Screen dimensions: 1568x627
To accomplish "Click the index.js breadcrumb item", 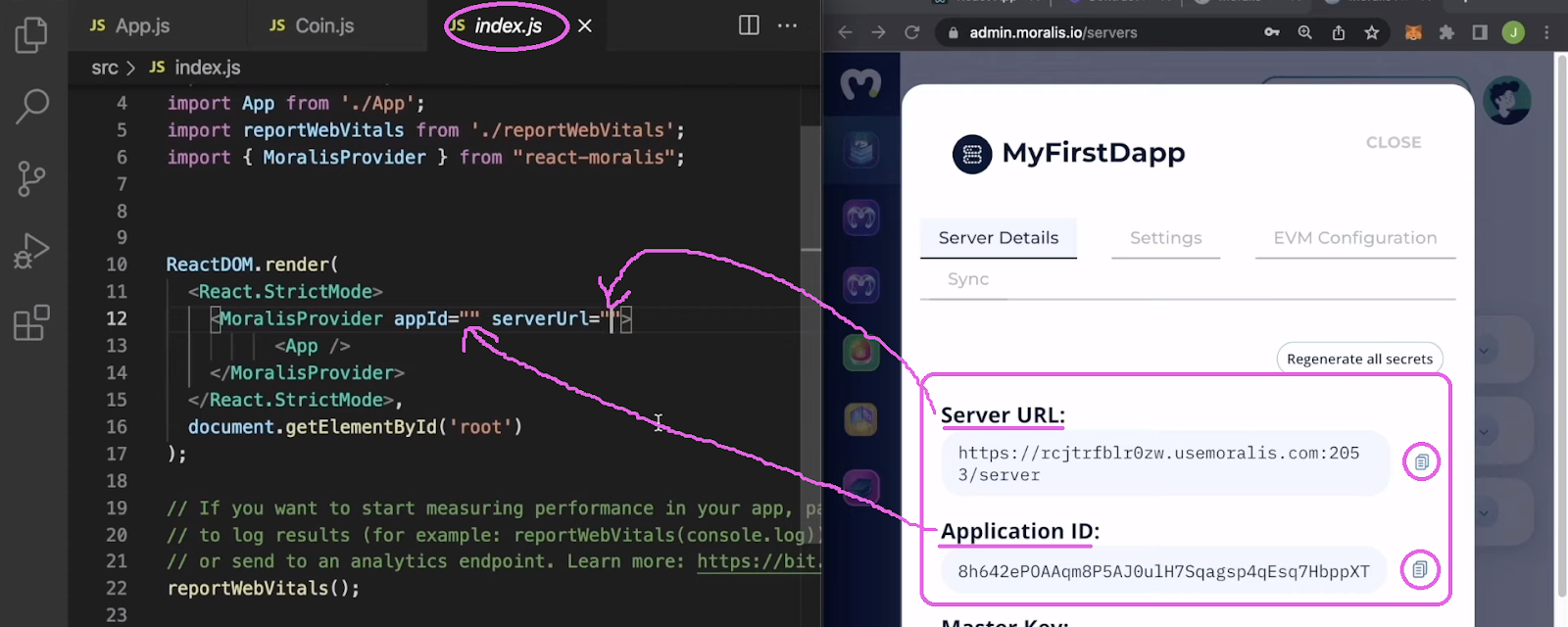I will [x=195, y=68].
